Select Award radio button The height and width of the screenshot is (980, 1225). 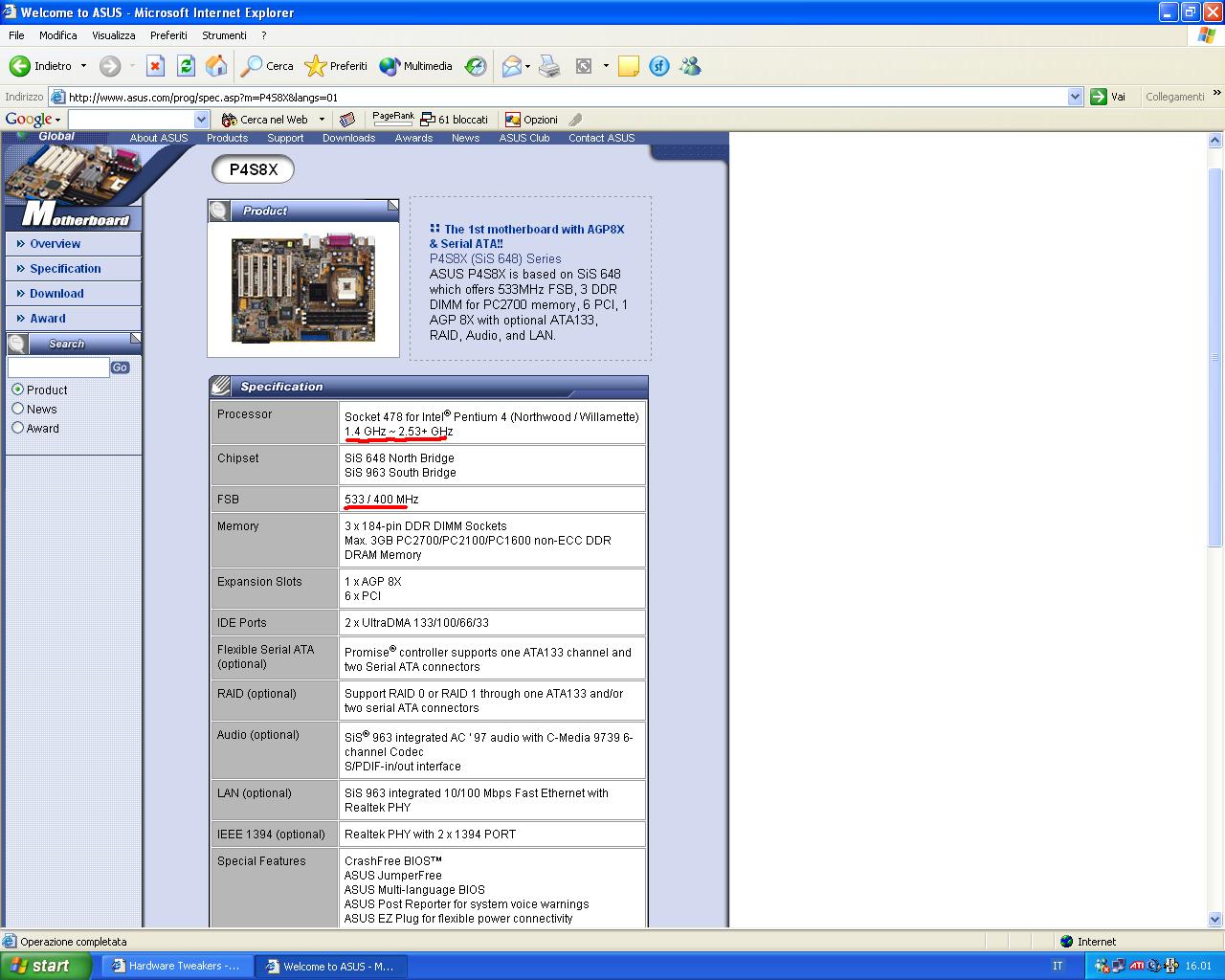coord(17,428)
